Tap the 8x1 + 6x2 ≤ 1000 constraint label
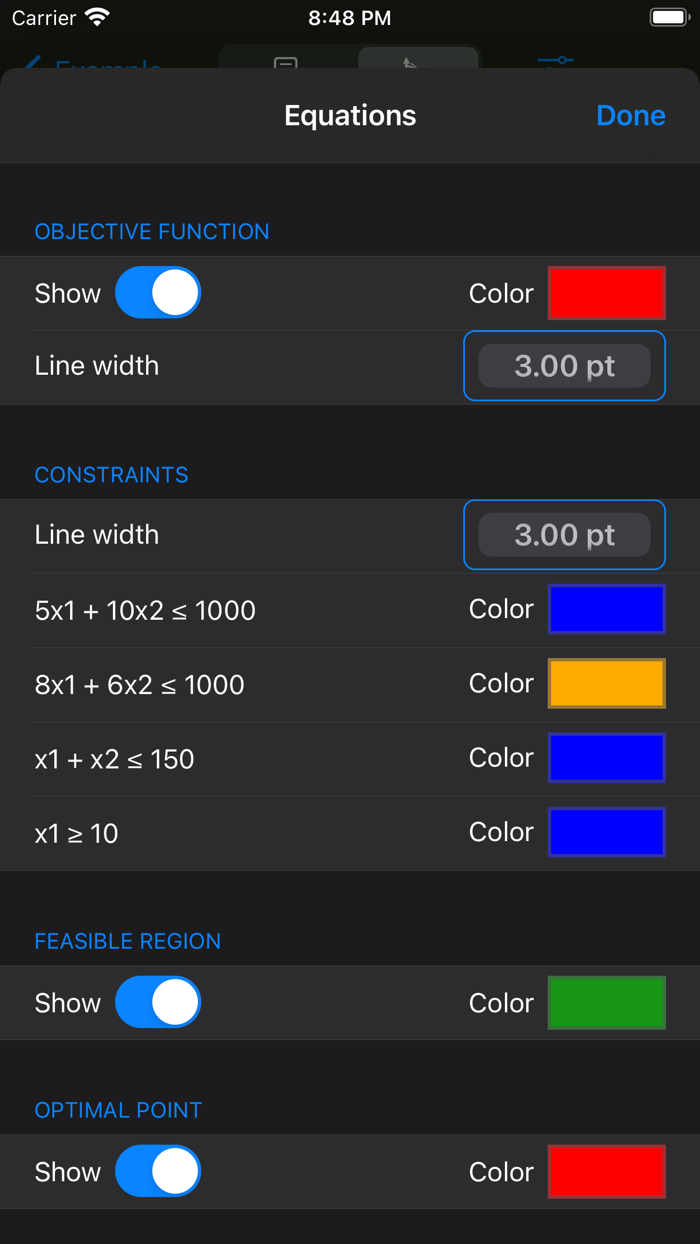 [x=140, y=685]
